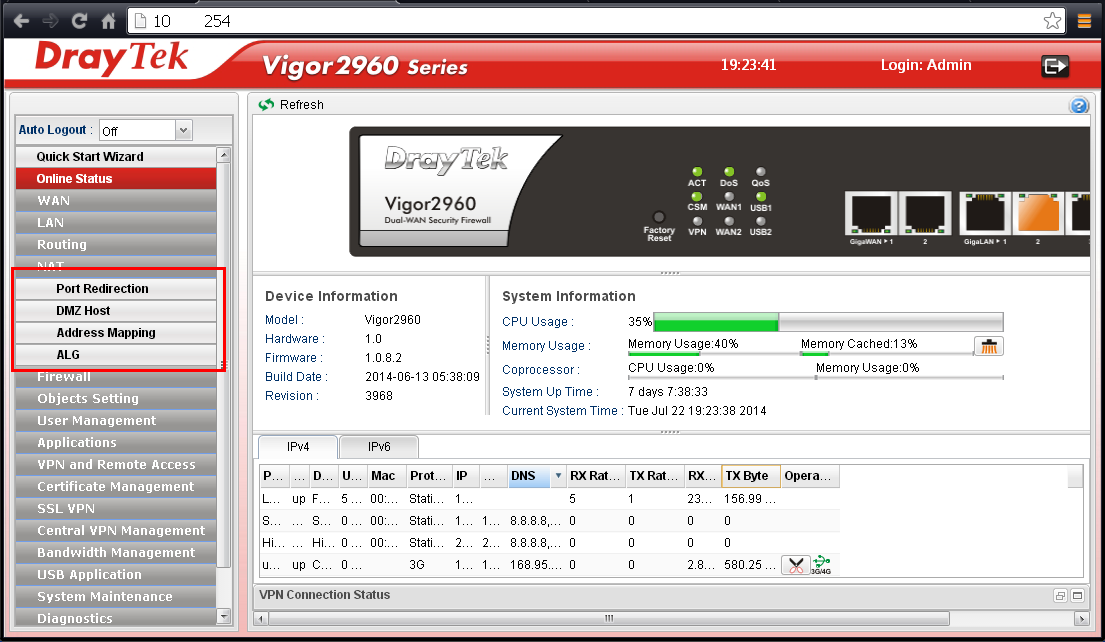Viewport: 1105px width, 642px height.
Task: Open System Maintenance menu
Action: tap(116, 597)
